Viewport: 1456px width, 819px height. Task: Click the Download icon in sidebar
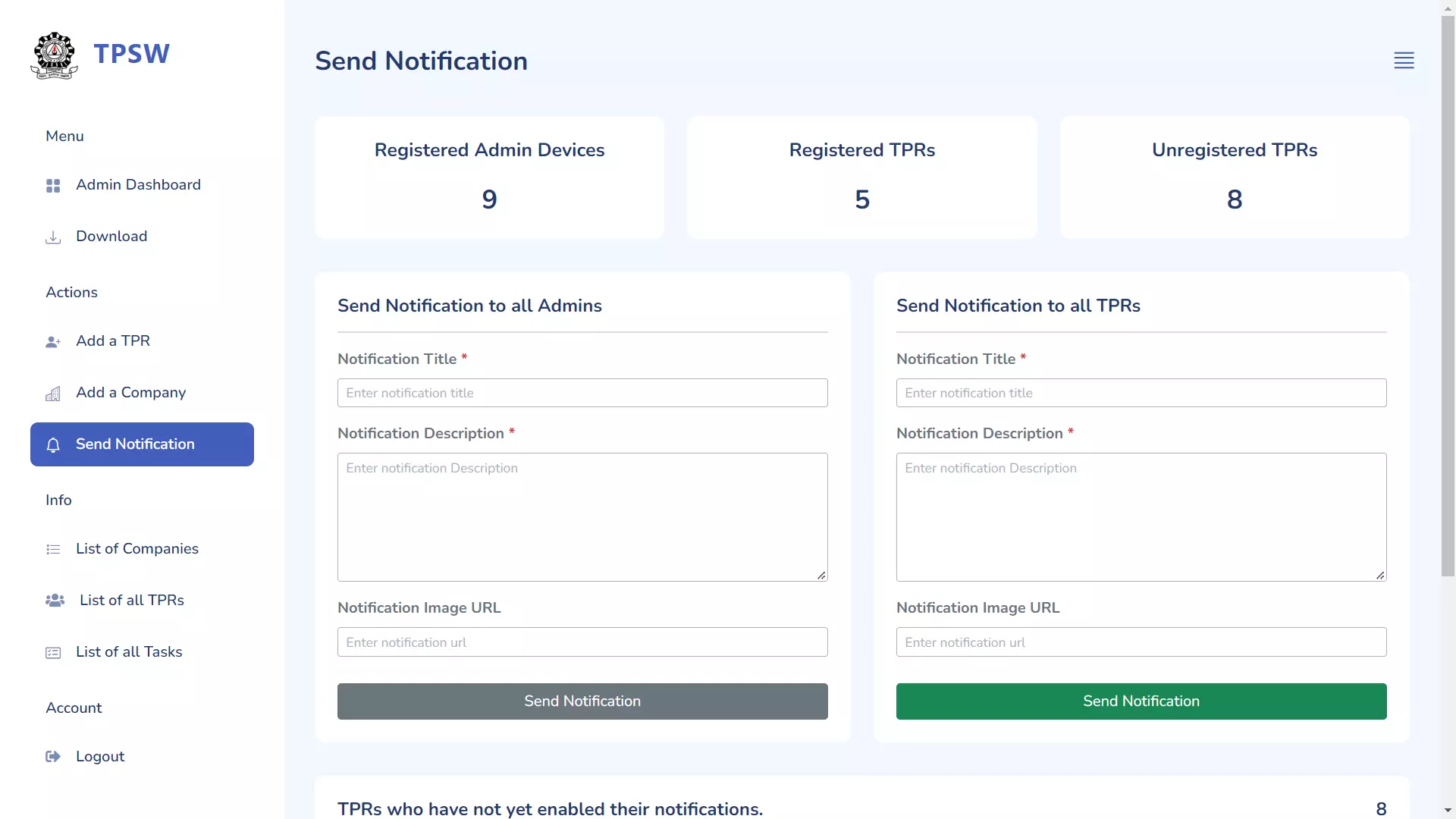(x=52, y=236)
